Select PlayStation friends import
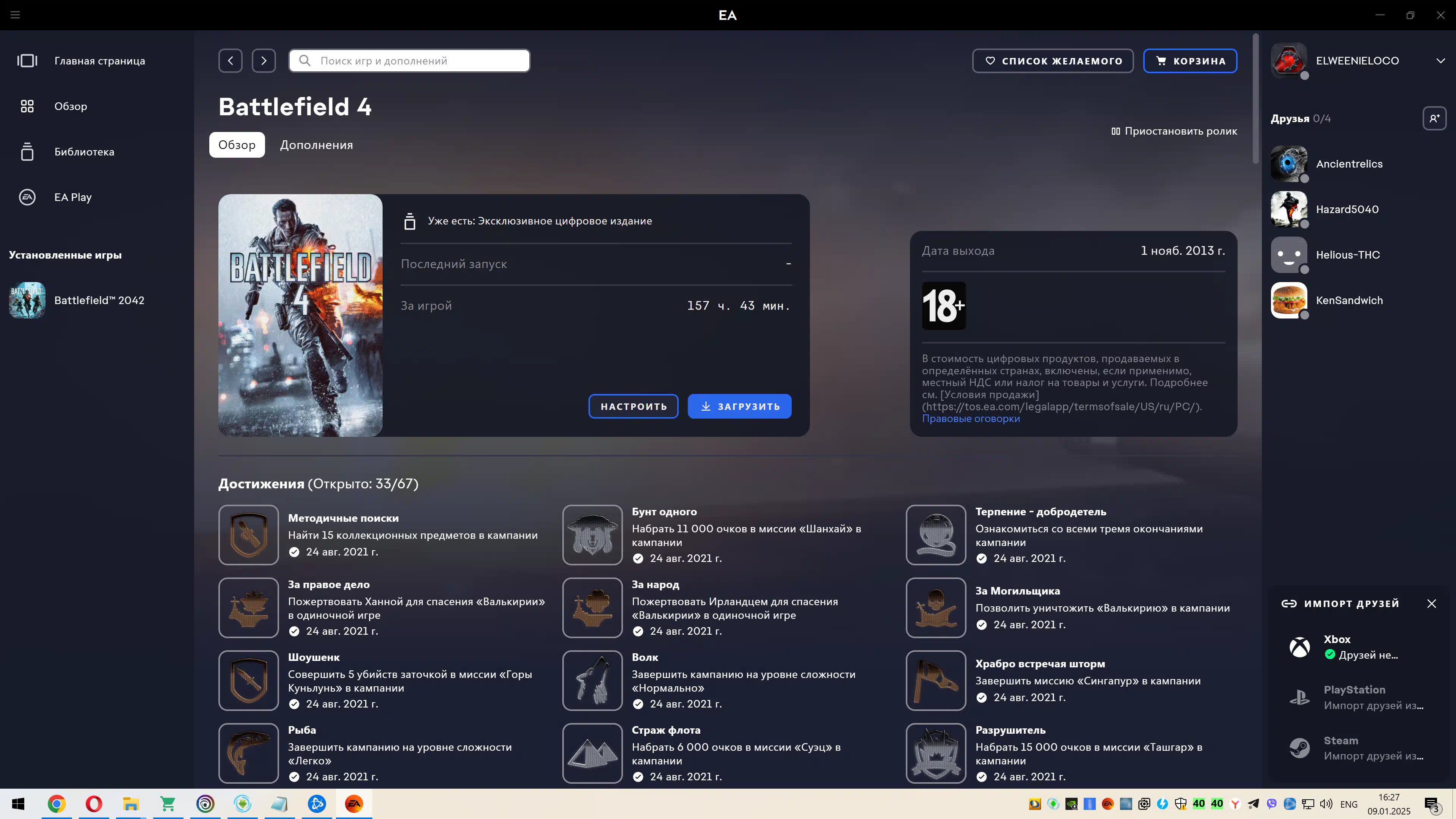 tap(1357, 698)
